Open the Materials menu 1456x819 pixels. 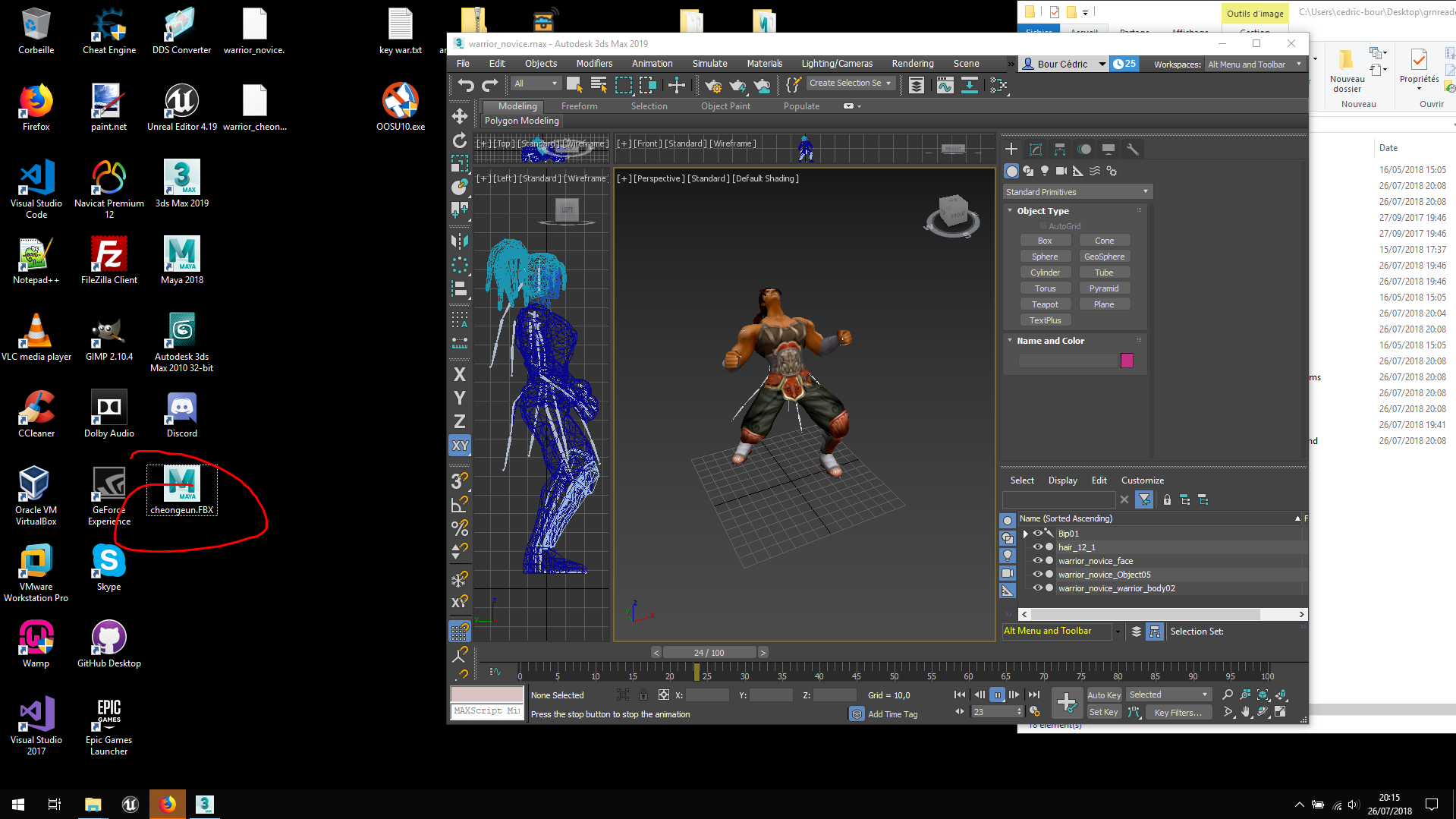pos(764,64)
